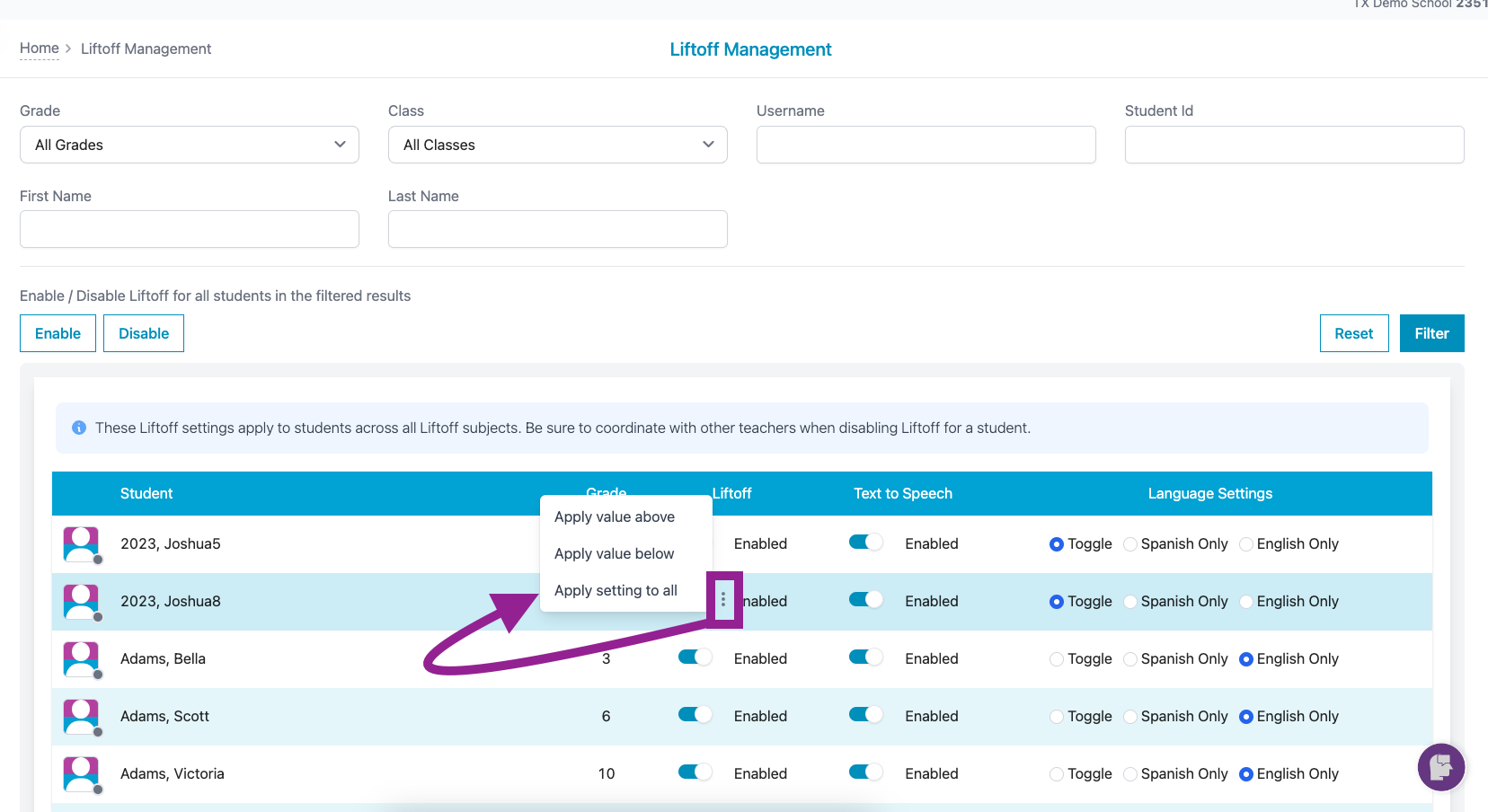The height and width of the screenshot is (812, 1488).
Task: Click the Language Settings column header
Action: tap(1210, 493)
